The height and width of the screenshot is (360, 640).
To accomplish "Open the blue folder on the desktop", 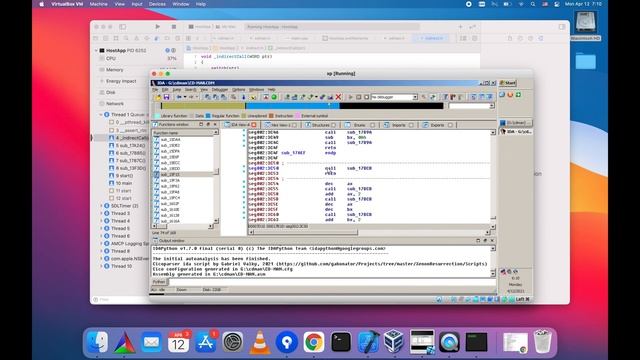I will pos(586,60).
